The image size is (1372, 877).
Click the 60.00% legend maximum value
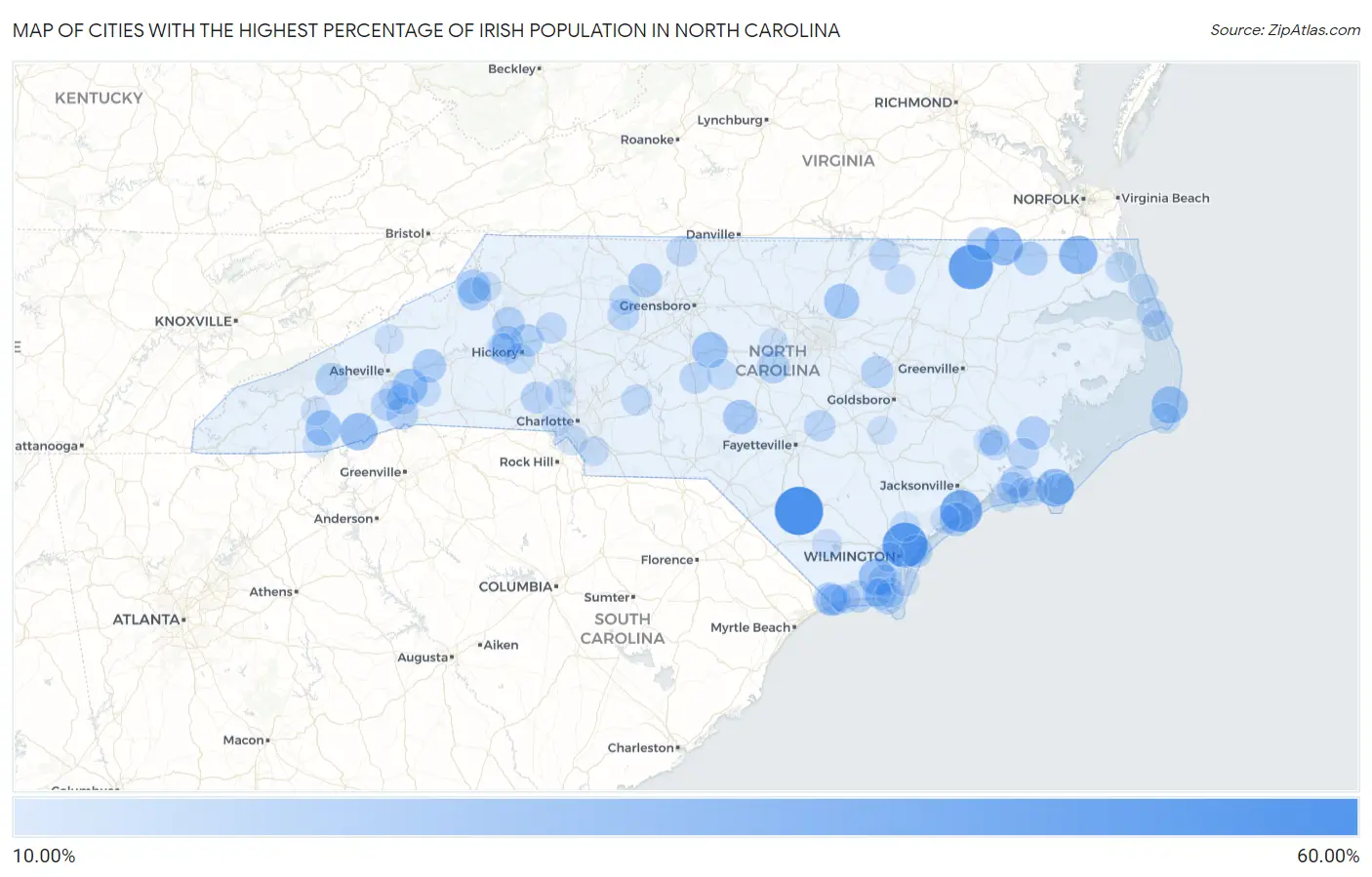(x=1328, y=856)
